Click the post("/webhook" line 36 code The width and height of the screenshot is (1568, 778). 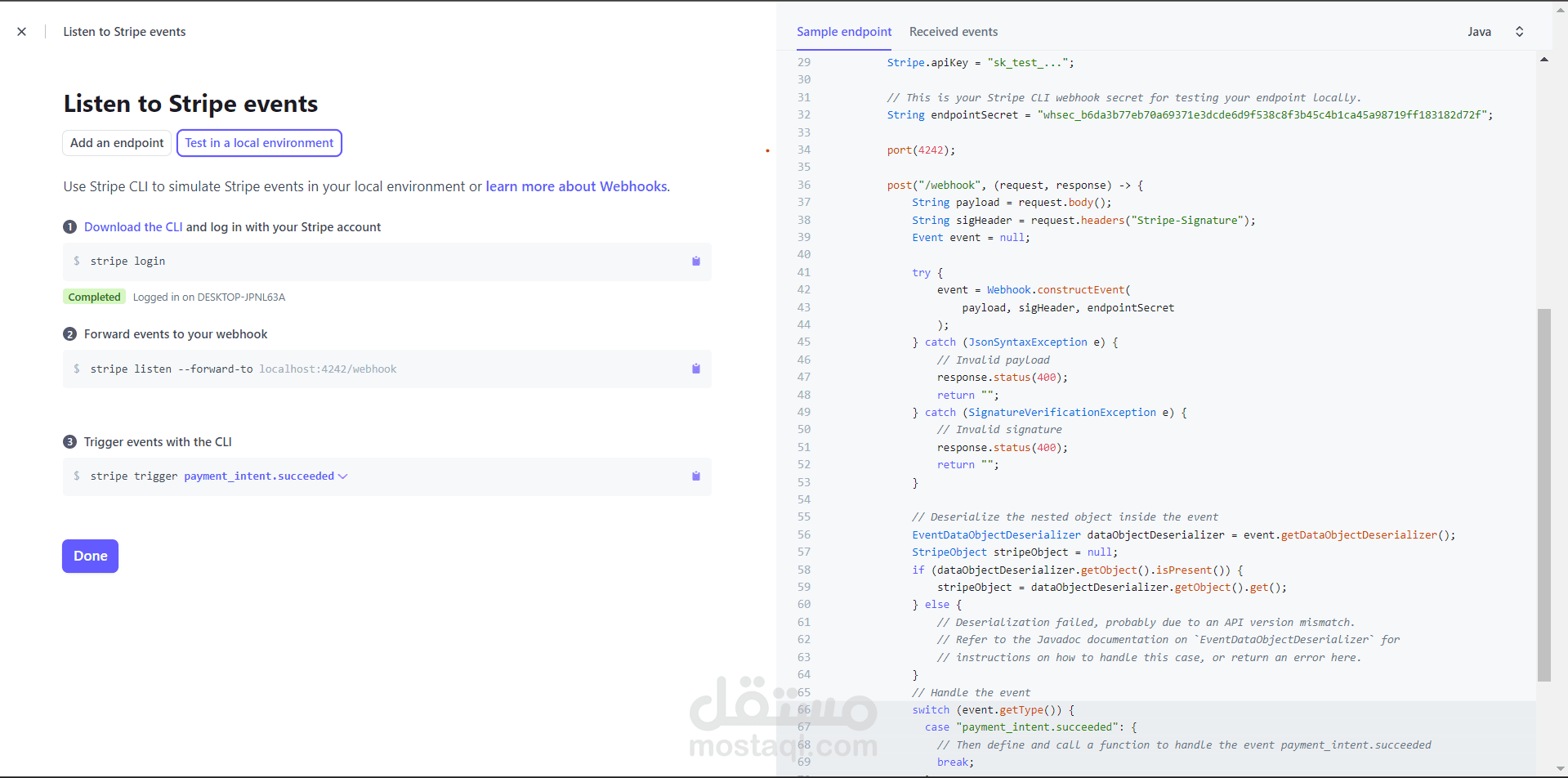click(1015, 186)
